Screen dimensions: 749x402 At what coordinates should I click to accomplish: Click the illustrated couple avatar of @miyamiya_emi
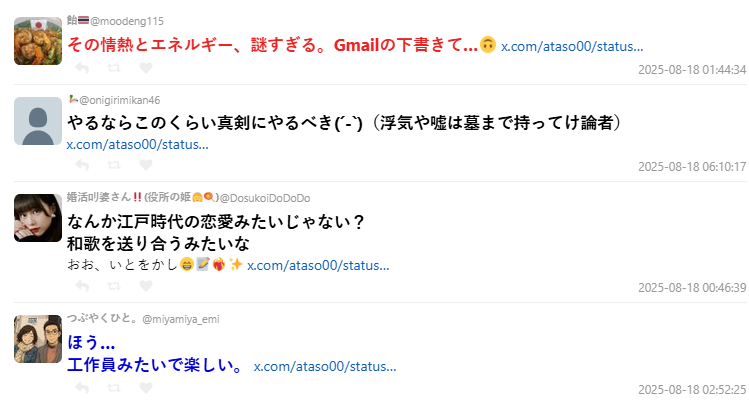38,339
